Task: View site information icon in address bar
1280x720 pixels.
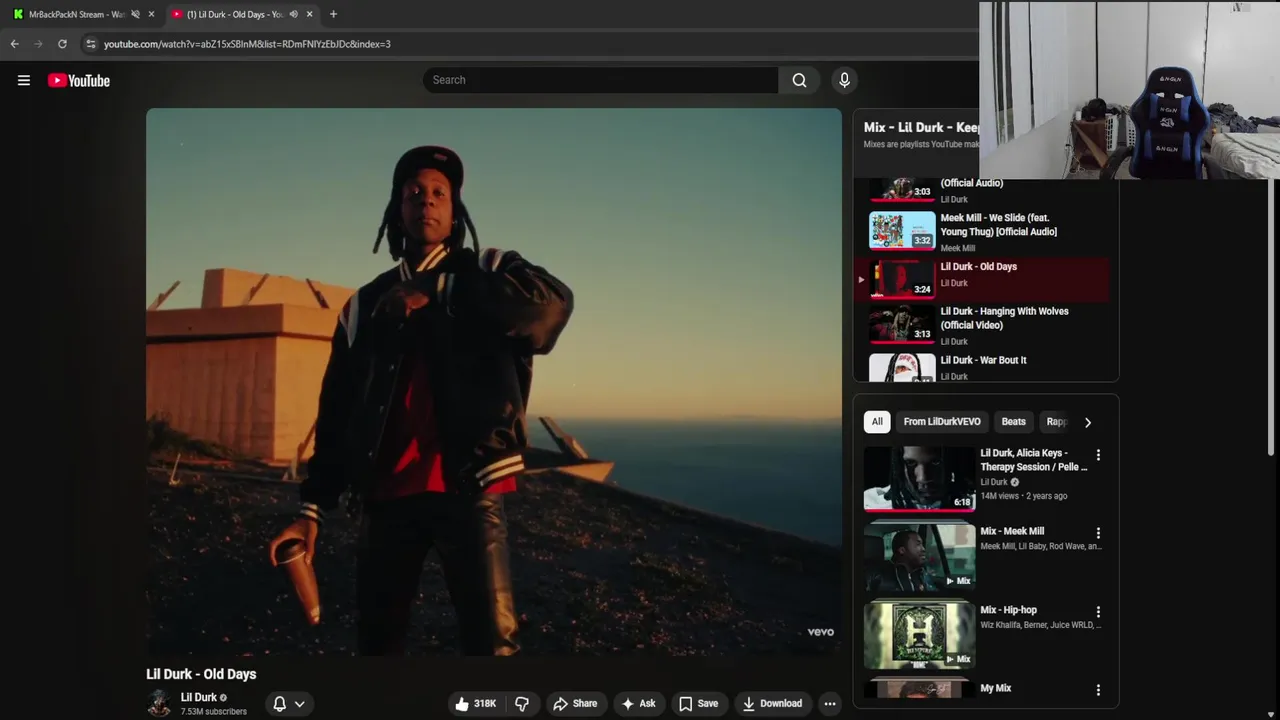Action: [91, 44]
